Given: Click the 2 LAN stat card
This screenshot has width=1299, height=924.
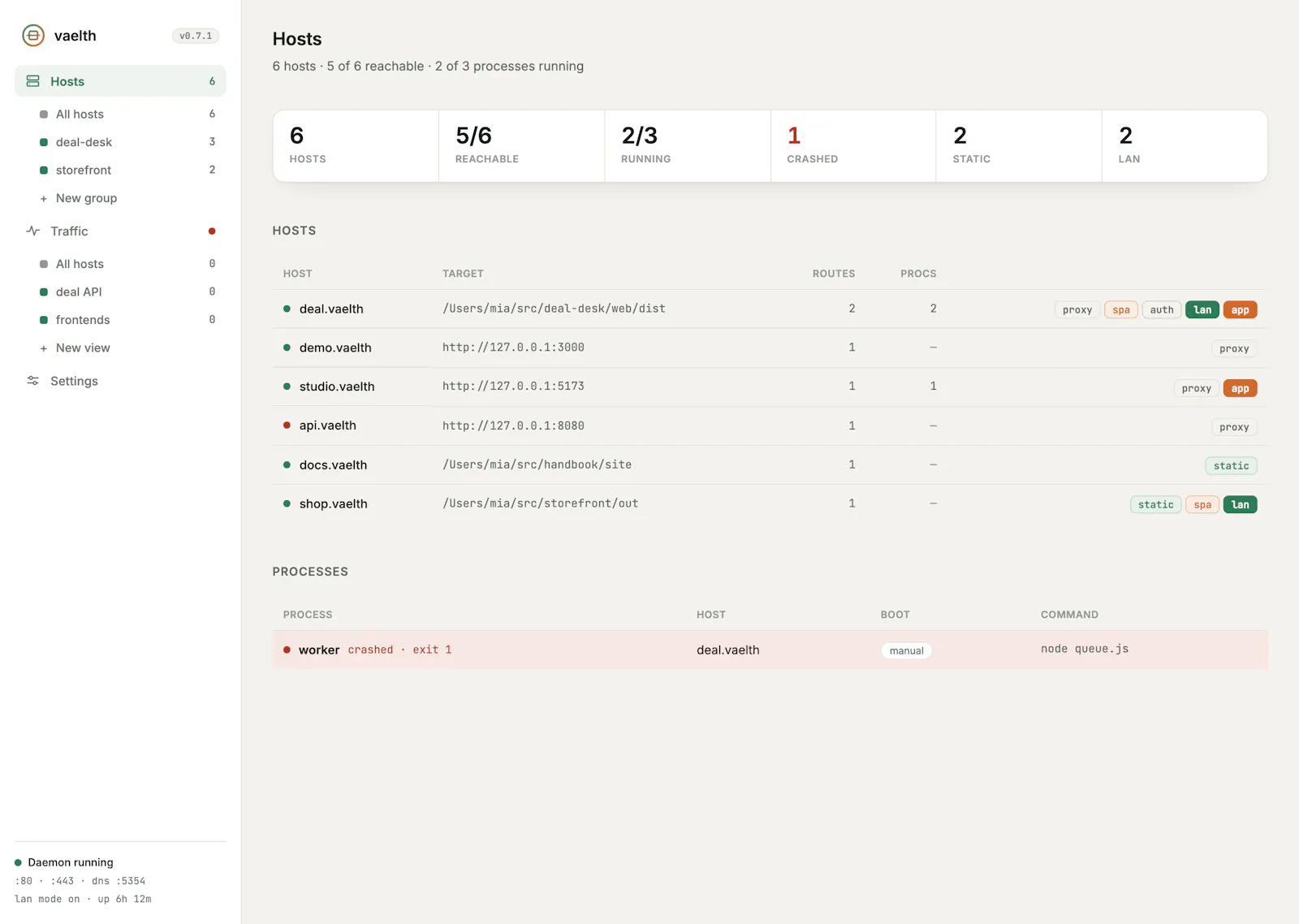Looking at the screenshot, I should 1185,146.
